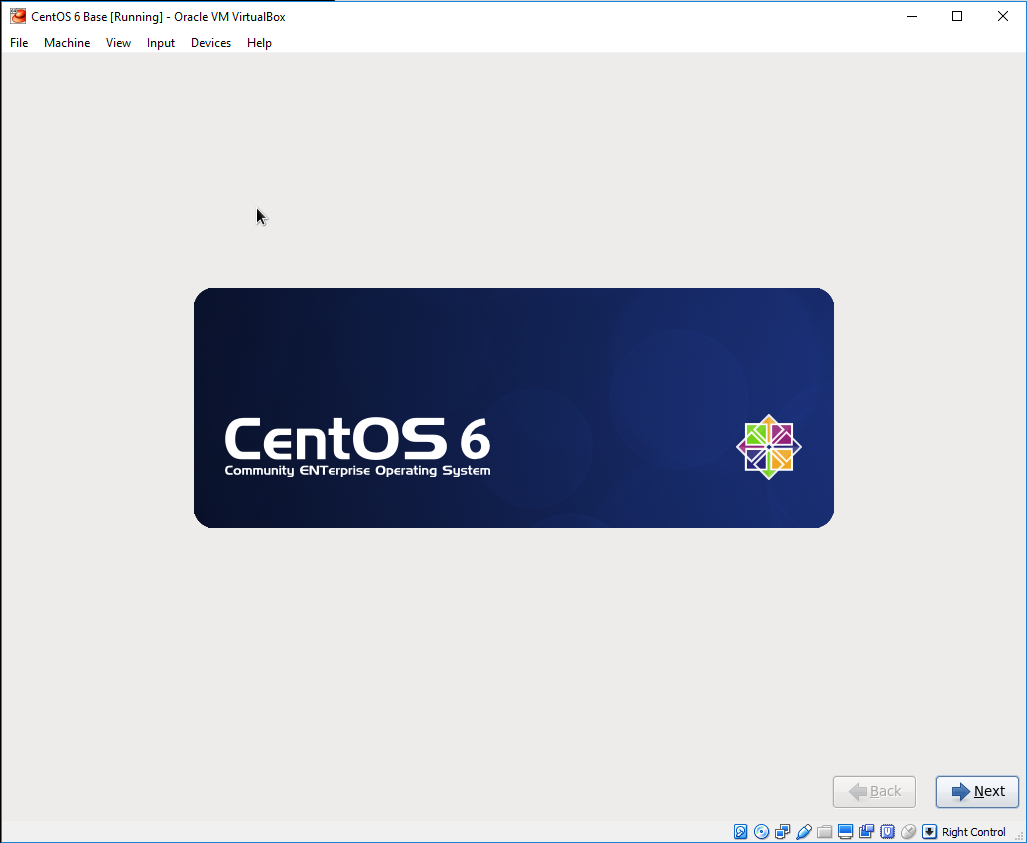Open the Devices menu

[211, 43]
